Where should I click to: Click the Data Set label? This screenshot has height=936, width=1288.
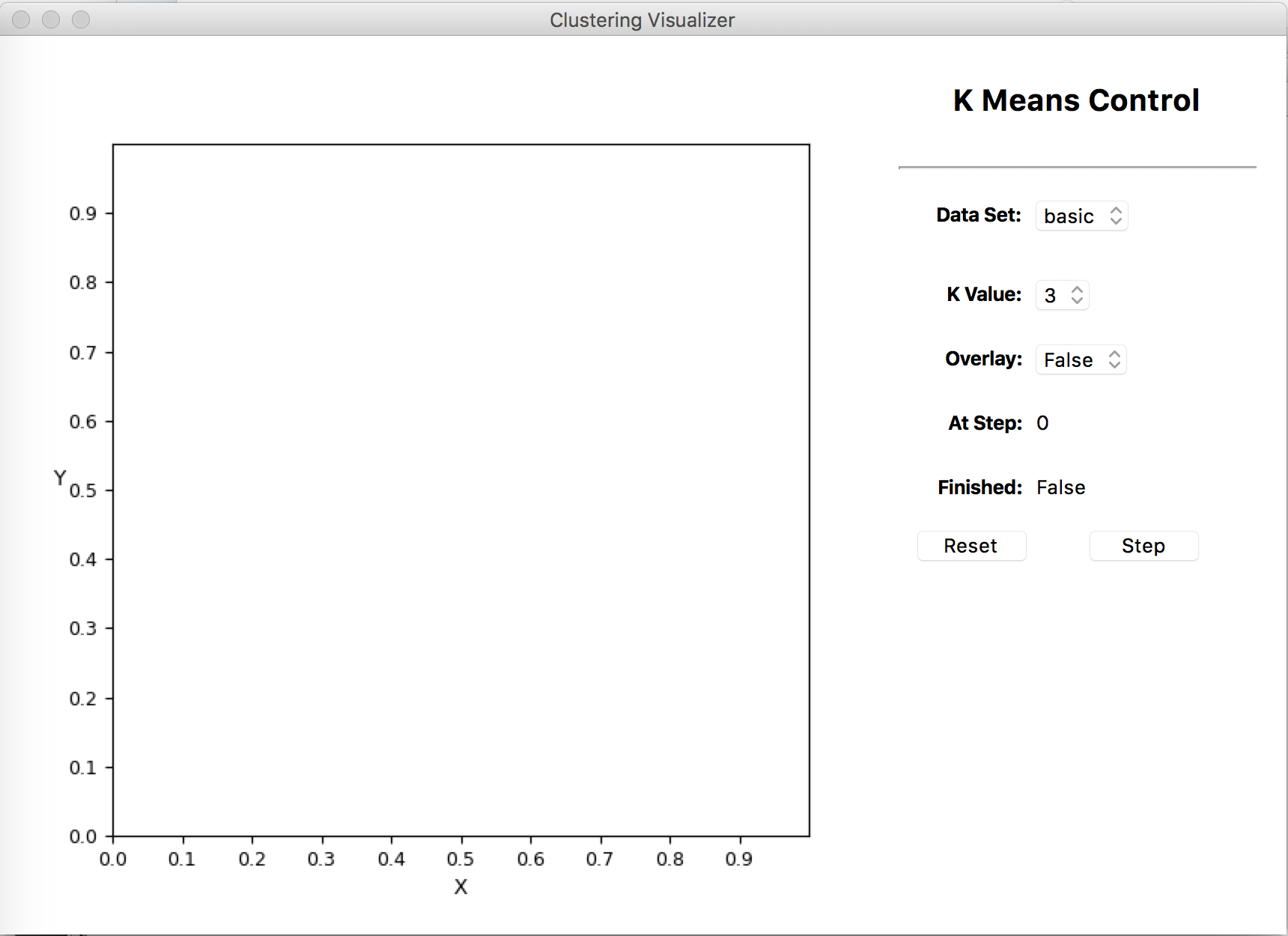(978, 216)
